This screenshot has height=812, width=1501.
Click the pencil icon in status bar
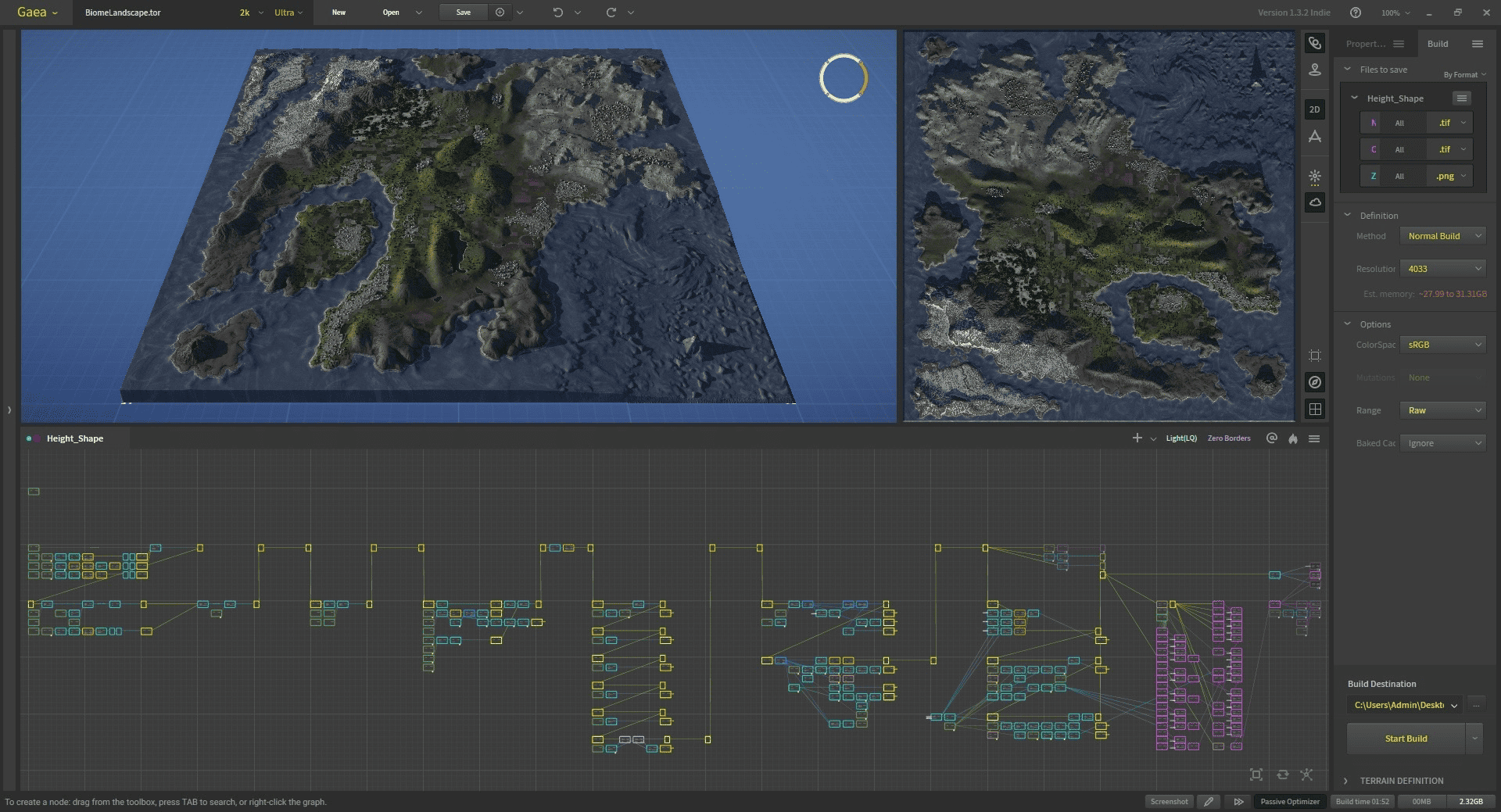[x=1209, y=801]
